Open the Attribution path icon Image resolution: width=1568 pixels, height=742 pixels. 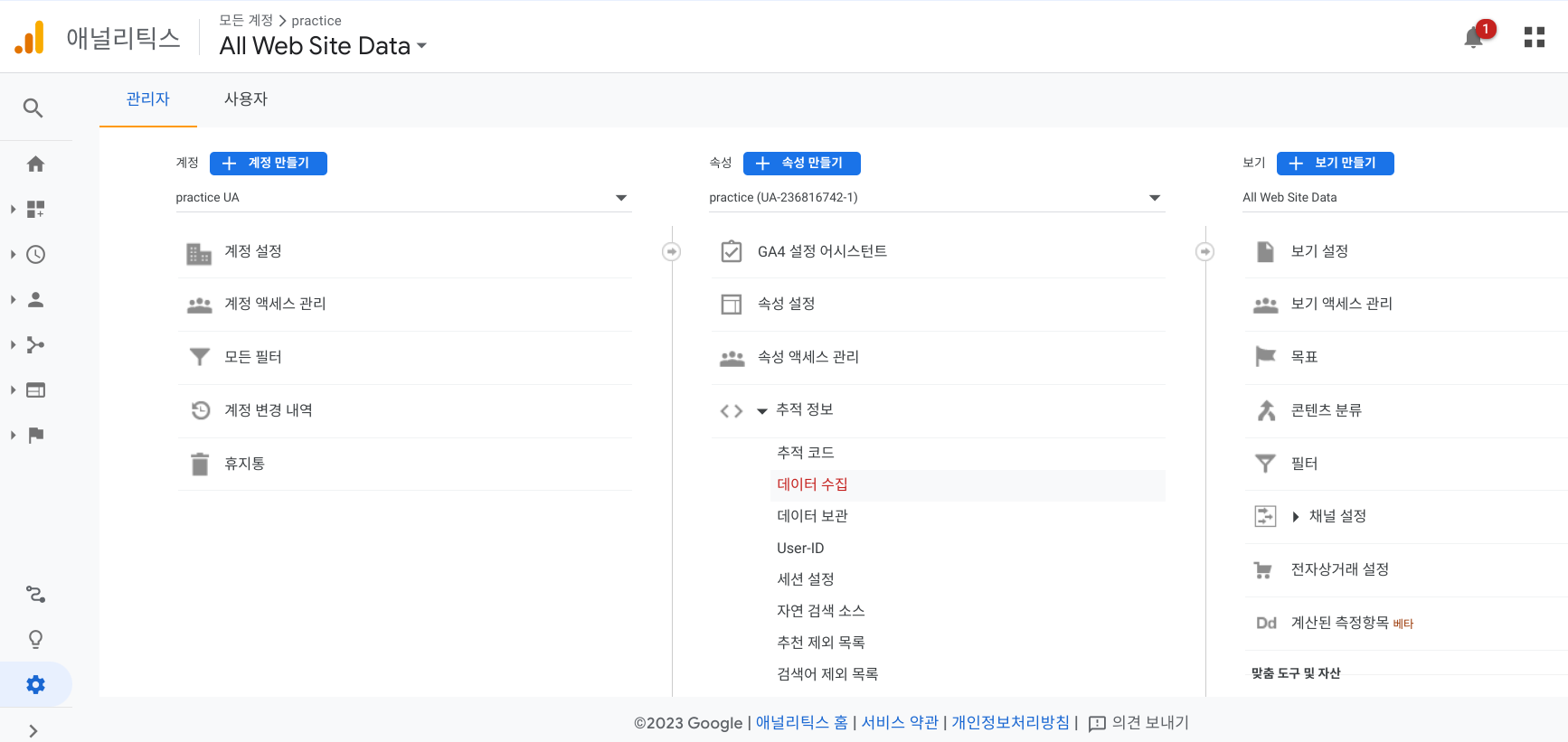tap(35, 594)
